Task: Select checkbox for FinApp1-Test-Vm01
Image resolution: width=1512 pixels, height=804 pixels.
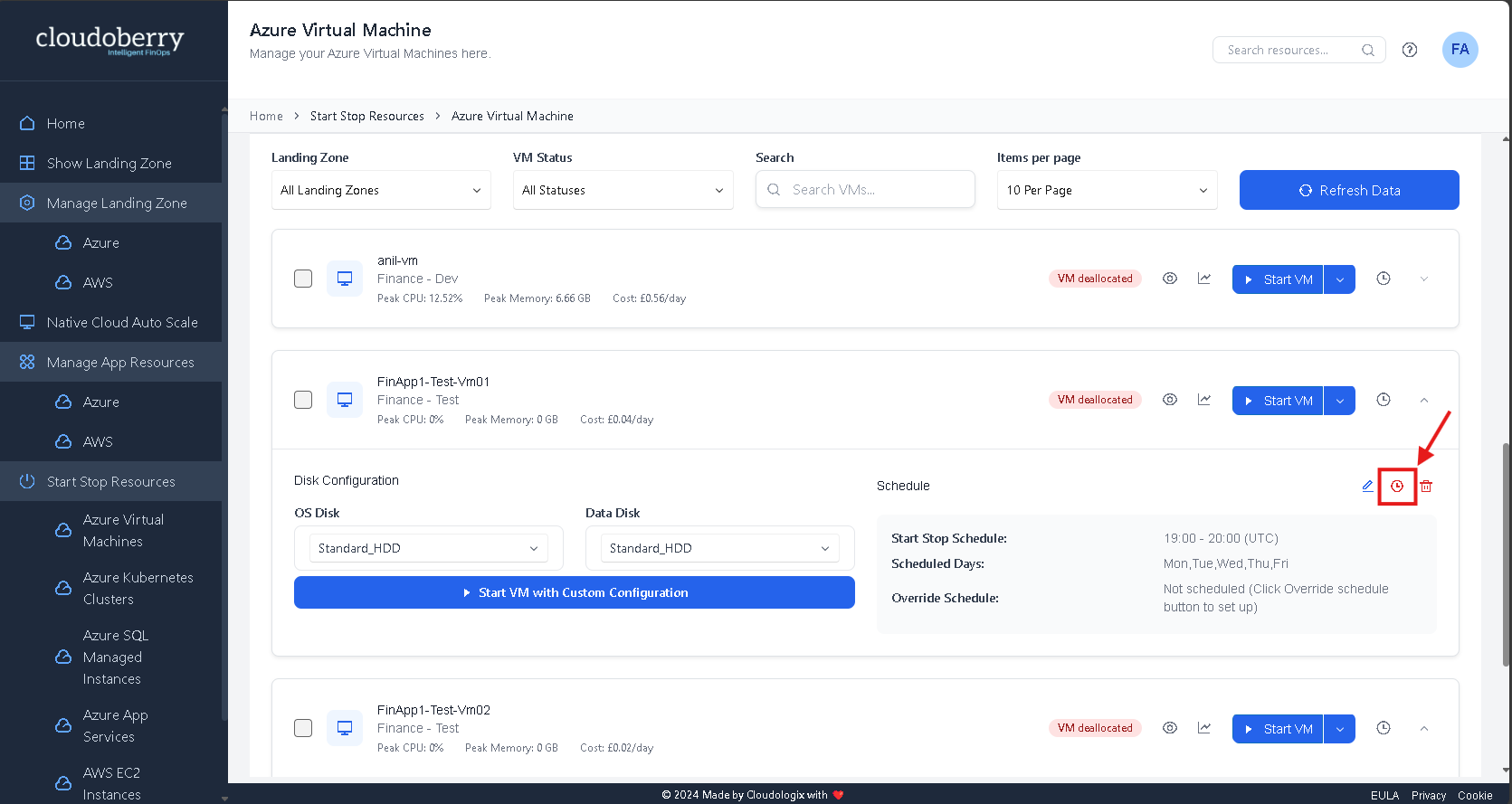Action: 303,400
